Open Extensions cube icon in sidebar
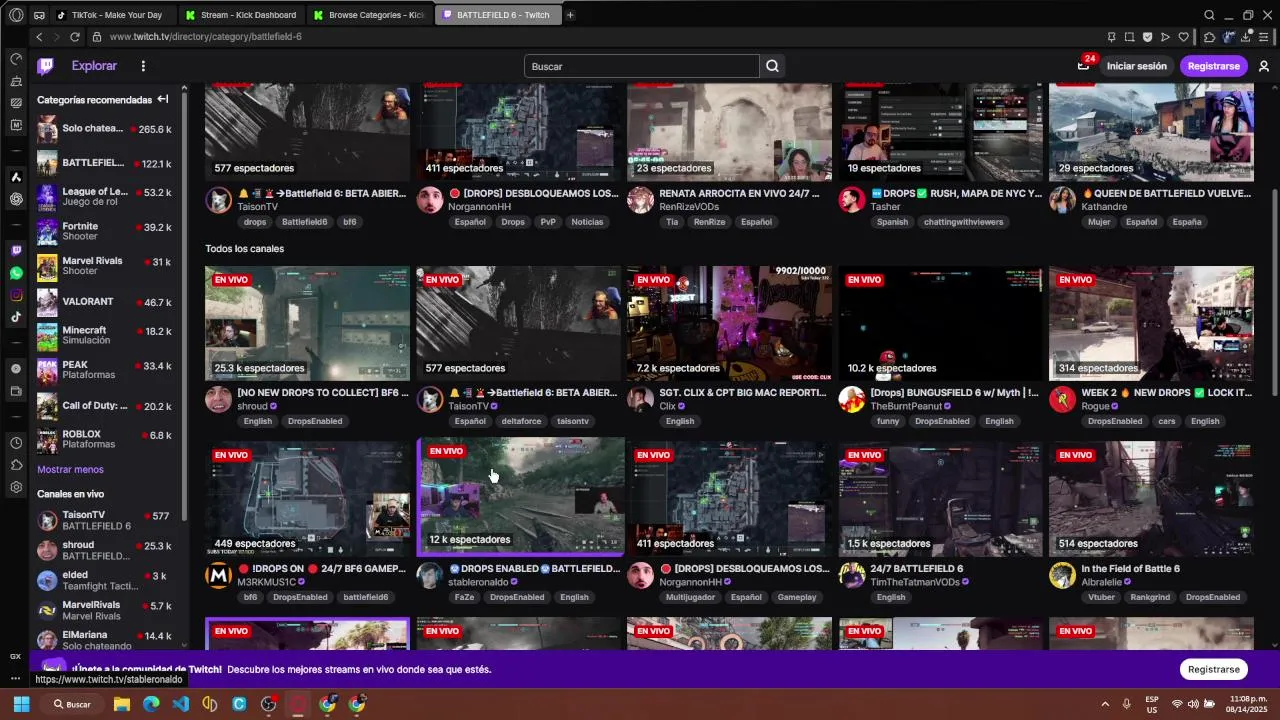 16,465
